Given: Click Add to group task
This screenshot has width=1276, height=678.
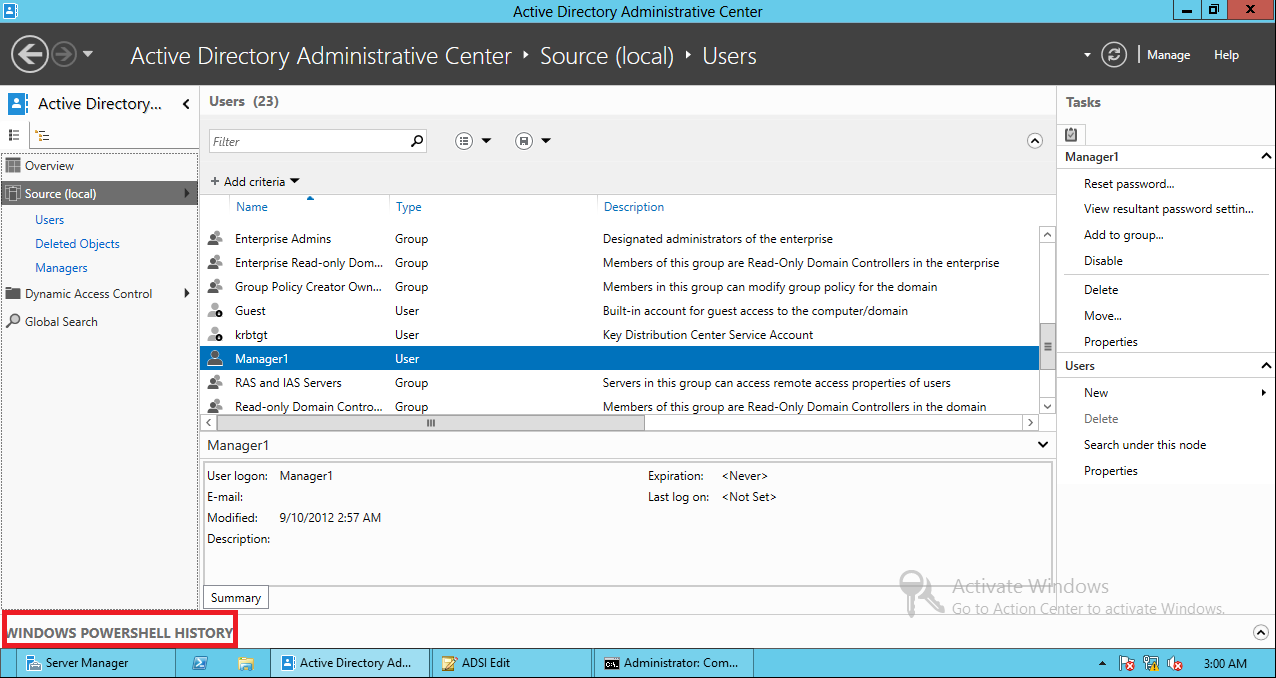Looking at the screenshot, I should [x=1124, y=235].
